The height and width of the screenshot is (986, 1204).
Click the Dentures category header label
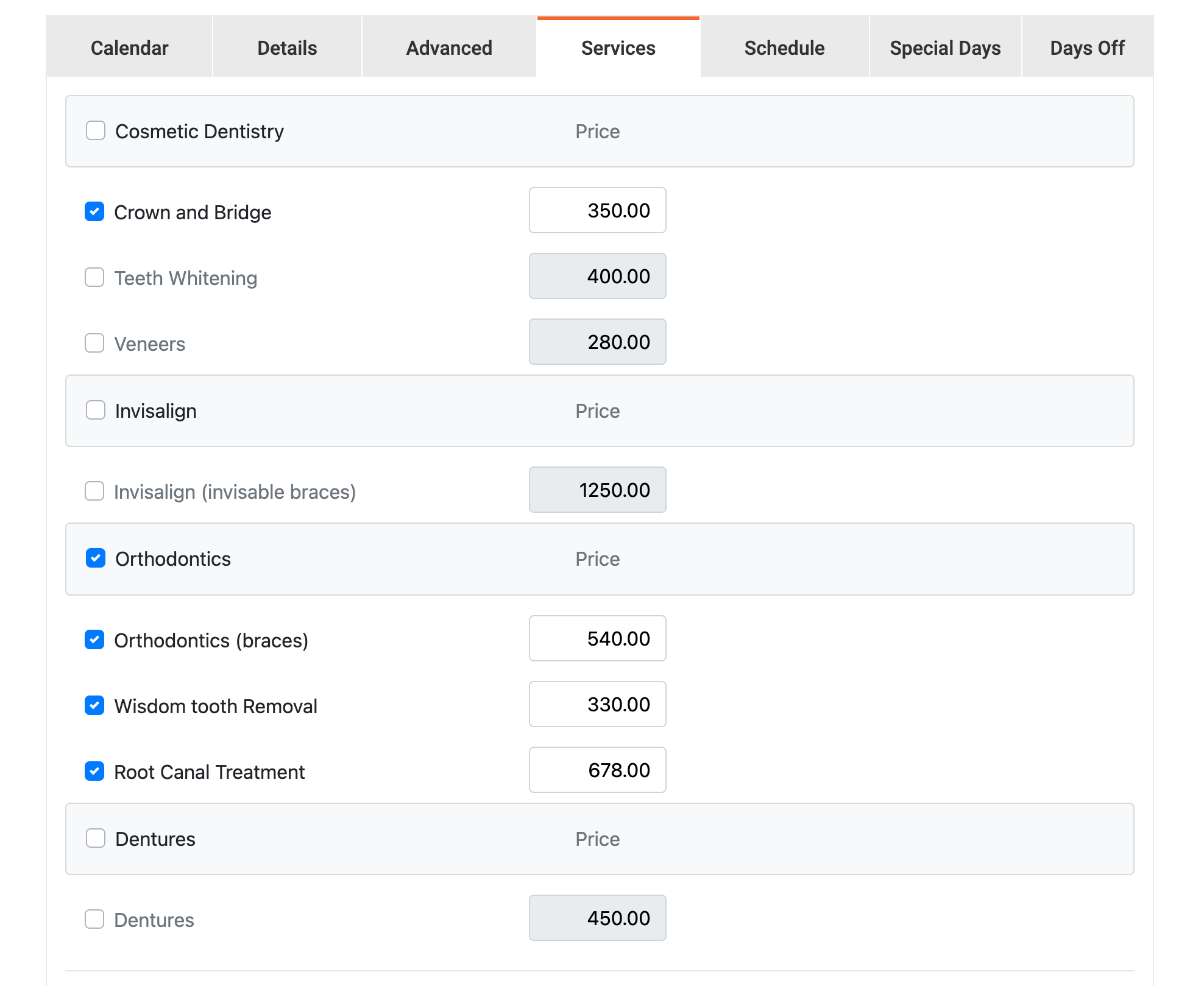point(155,839)
